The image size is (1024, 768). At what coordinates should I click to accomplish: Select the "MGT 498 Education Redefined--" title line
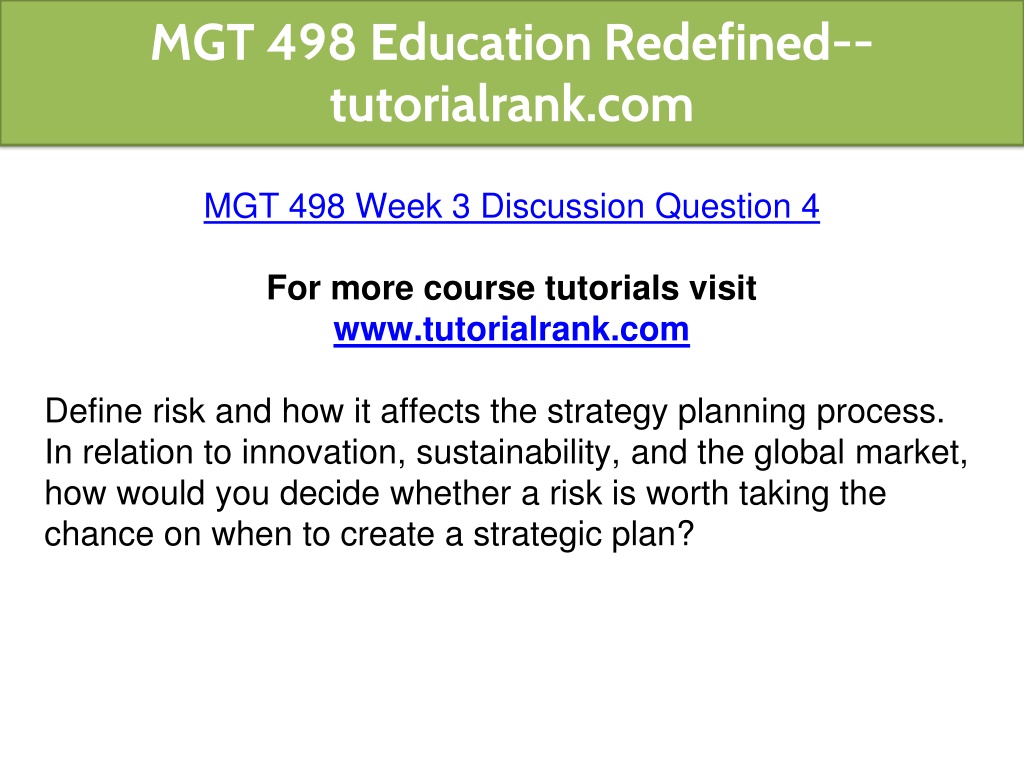pos(512,42)
